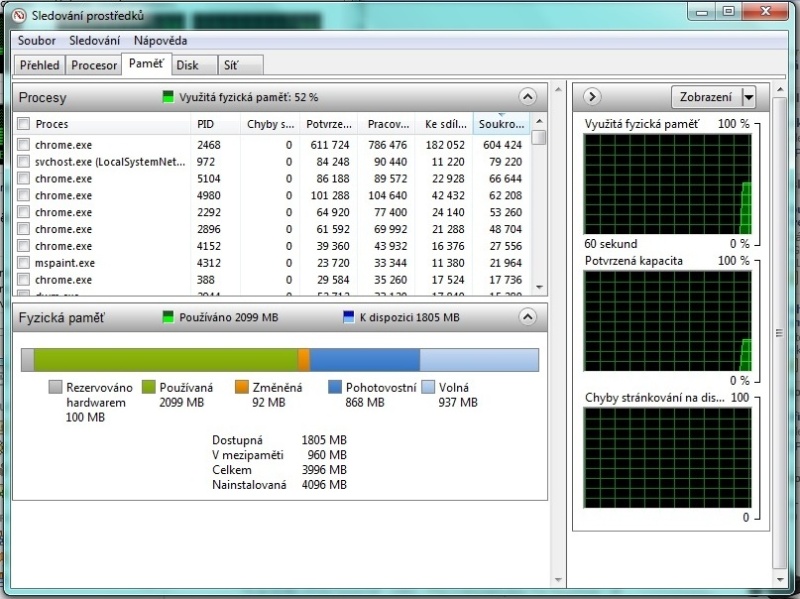
Task: Sort by the Potvrze... column header
Action: [x=329, y=124]
